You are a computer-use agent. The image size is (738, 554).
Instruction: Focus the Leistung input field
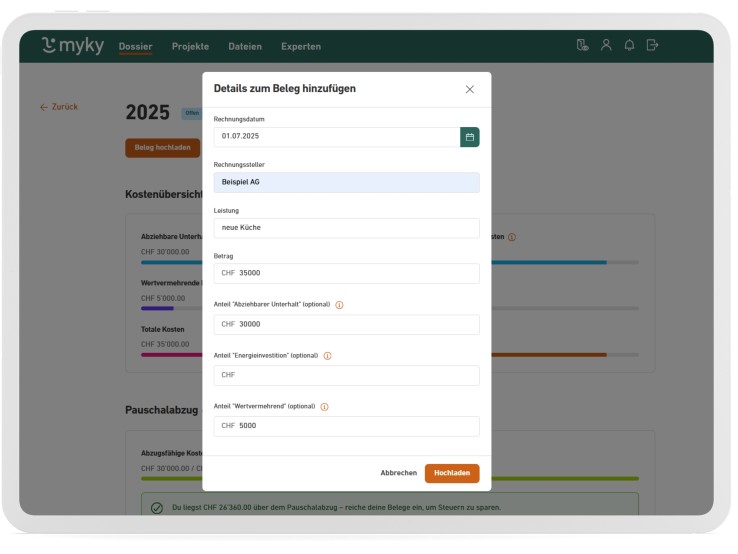coord(346,228)
